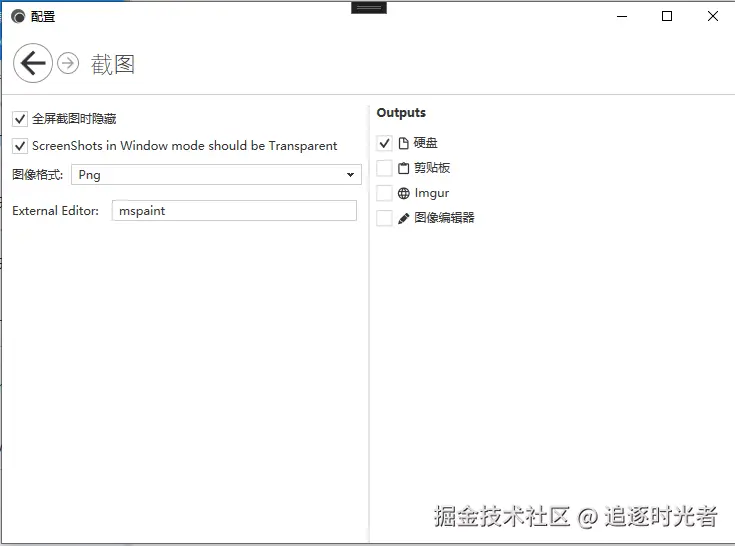Open the 图像格式 Png dropdown
Screen dimensions: 735x546
216,174
